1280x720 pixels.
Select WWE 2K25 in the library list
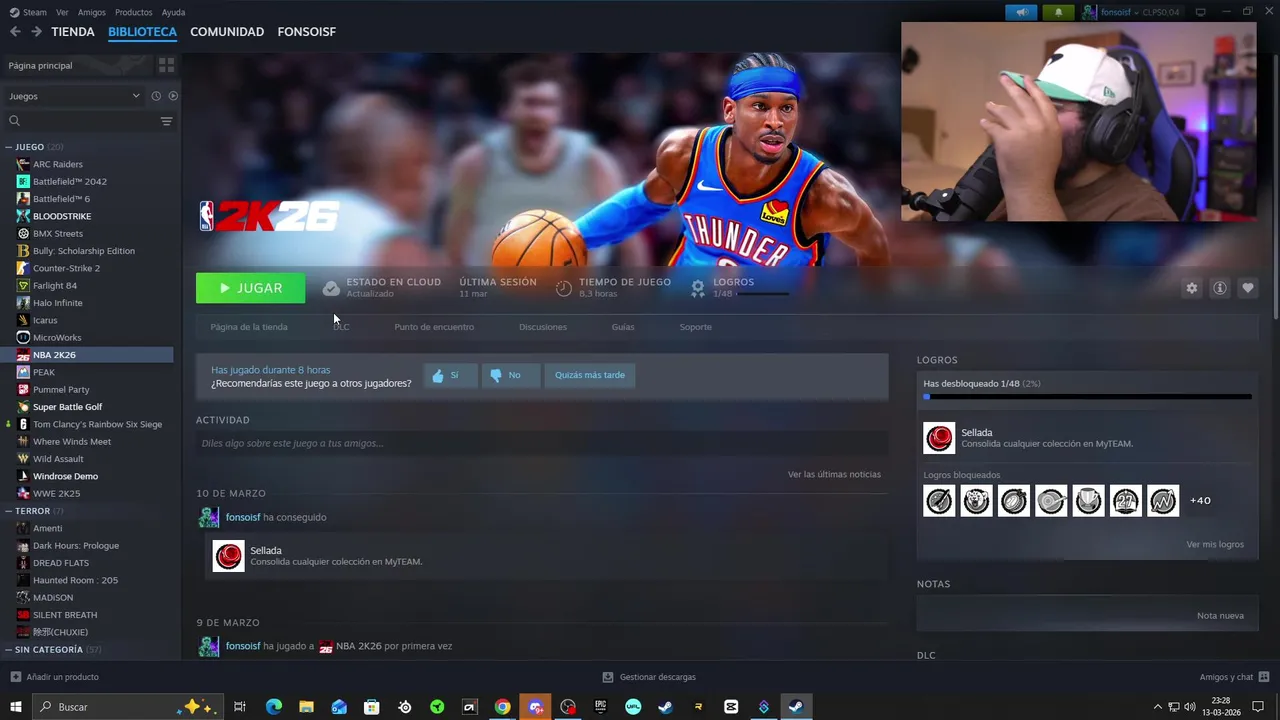[x=56, y=493]
